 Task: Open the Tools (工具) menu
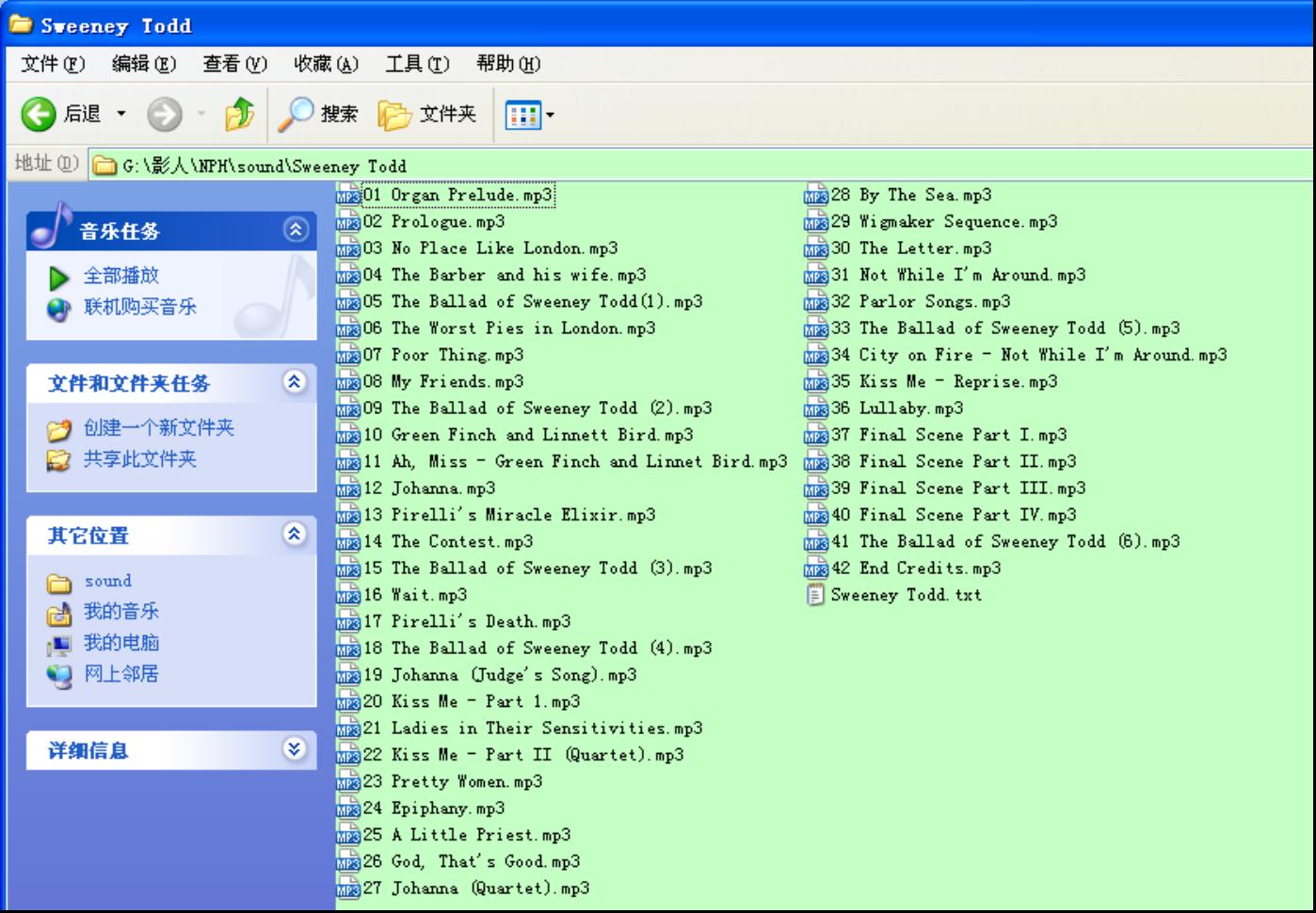417,64
